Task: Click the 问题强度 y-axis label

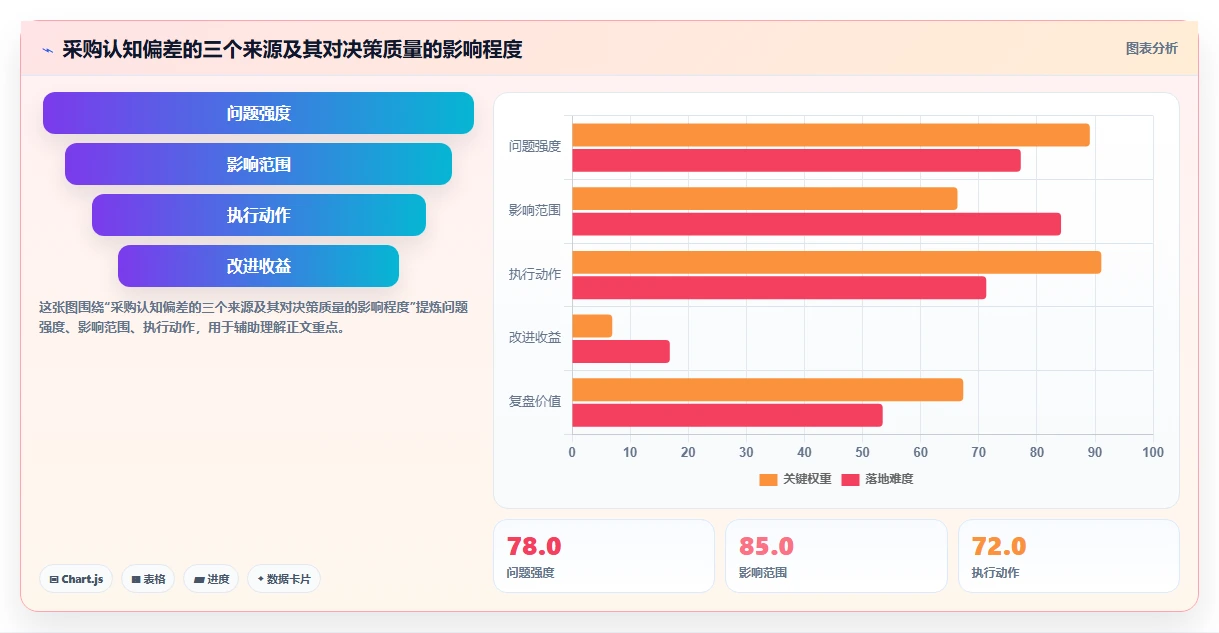Action: click(x=535, y=147)
